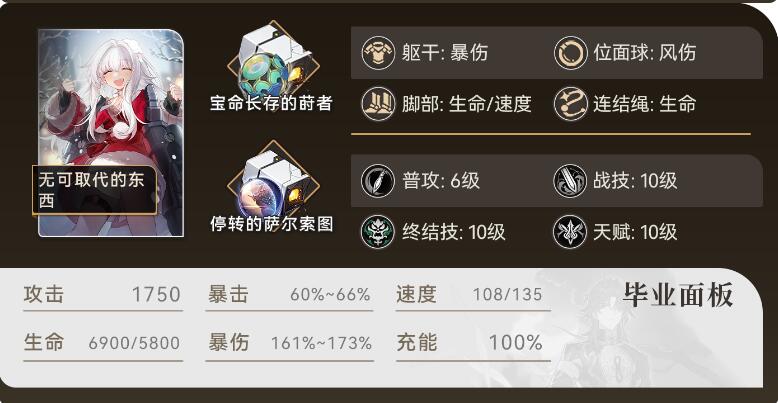The height and width of the screenshot is (403, 778).
Task: Click the planar sphere 位面球 icon
Action: (x=571, y=53)
